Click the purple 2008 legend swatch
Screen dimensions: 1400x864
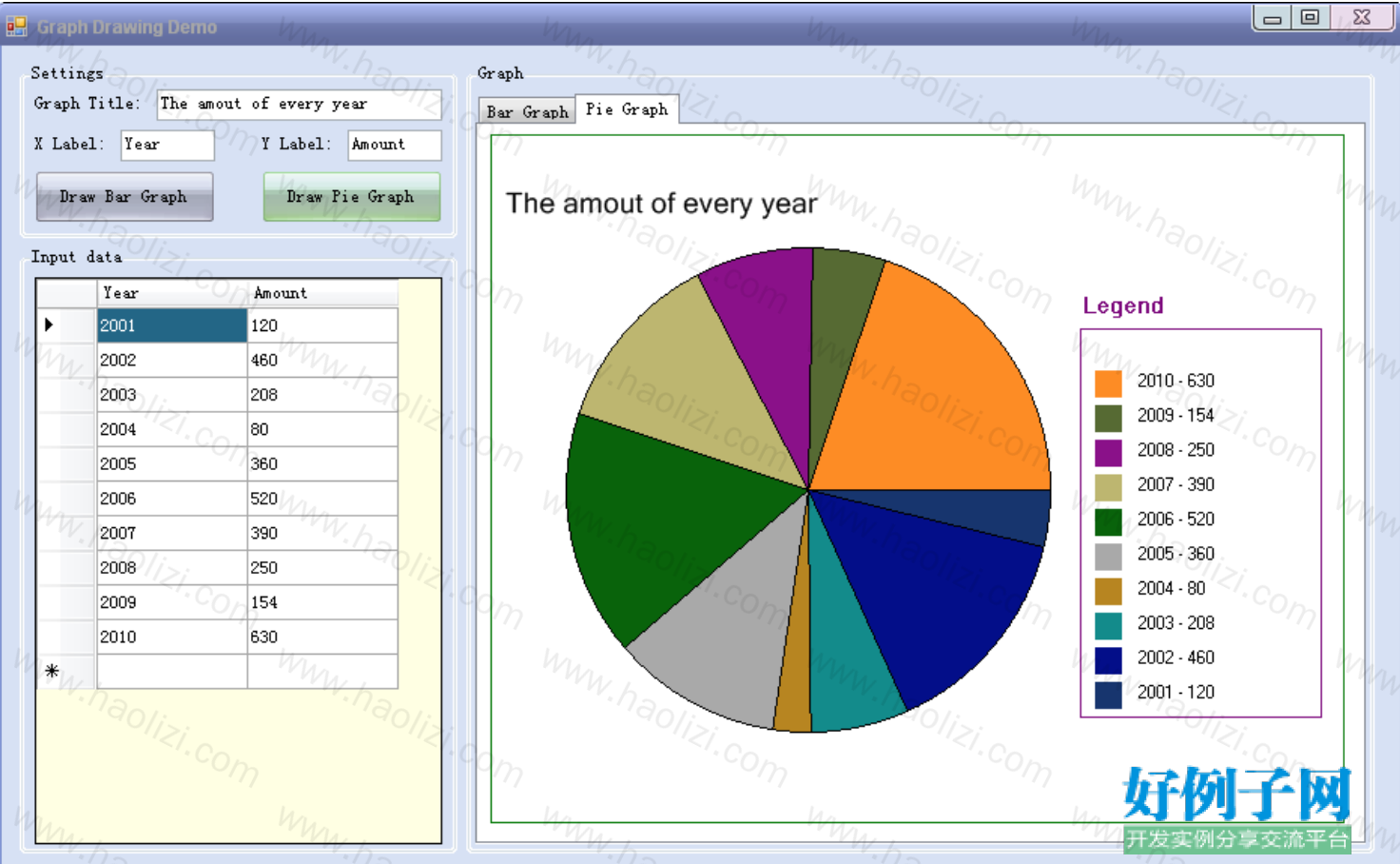[x=1108, y=453]
